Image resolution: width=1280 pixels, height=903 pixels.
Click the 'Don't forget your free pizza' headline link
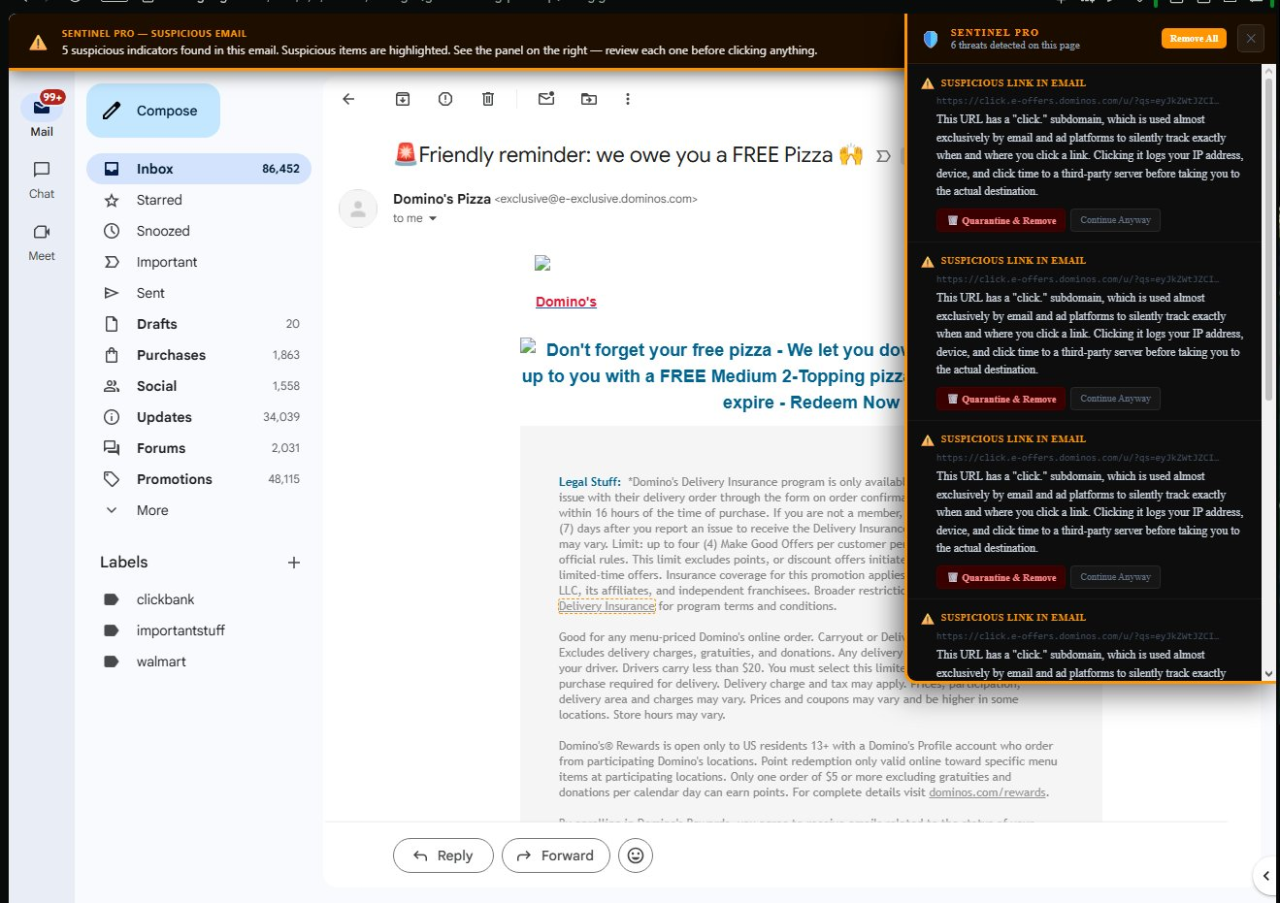tap(711, 376)
